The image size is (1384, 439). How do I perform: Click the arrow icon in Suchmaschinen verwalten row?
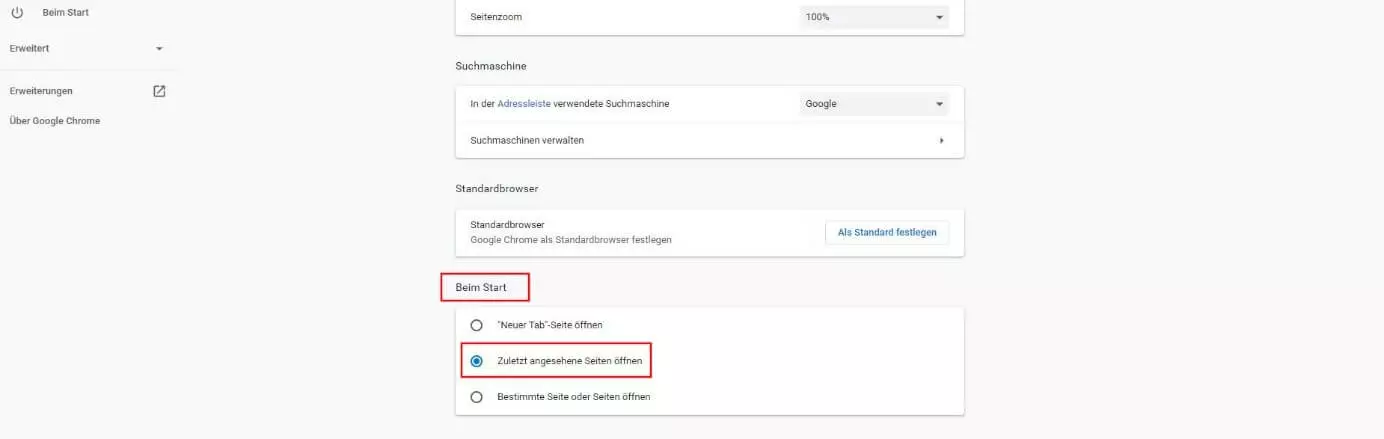point(941,140)
